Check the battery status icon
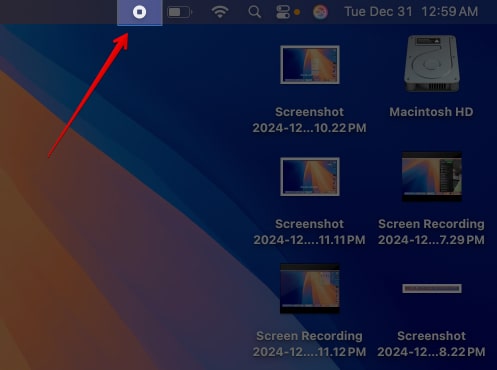 [x=179, y=12]
